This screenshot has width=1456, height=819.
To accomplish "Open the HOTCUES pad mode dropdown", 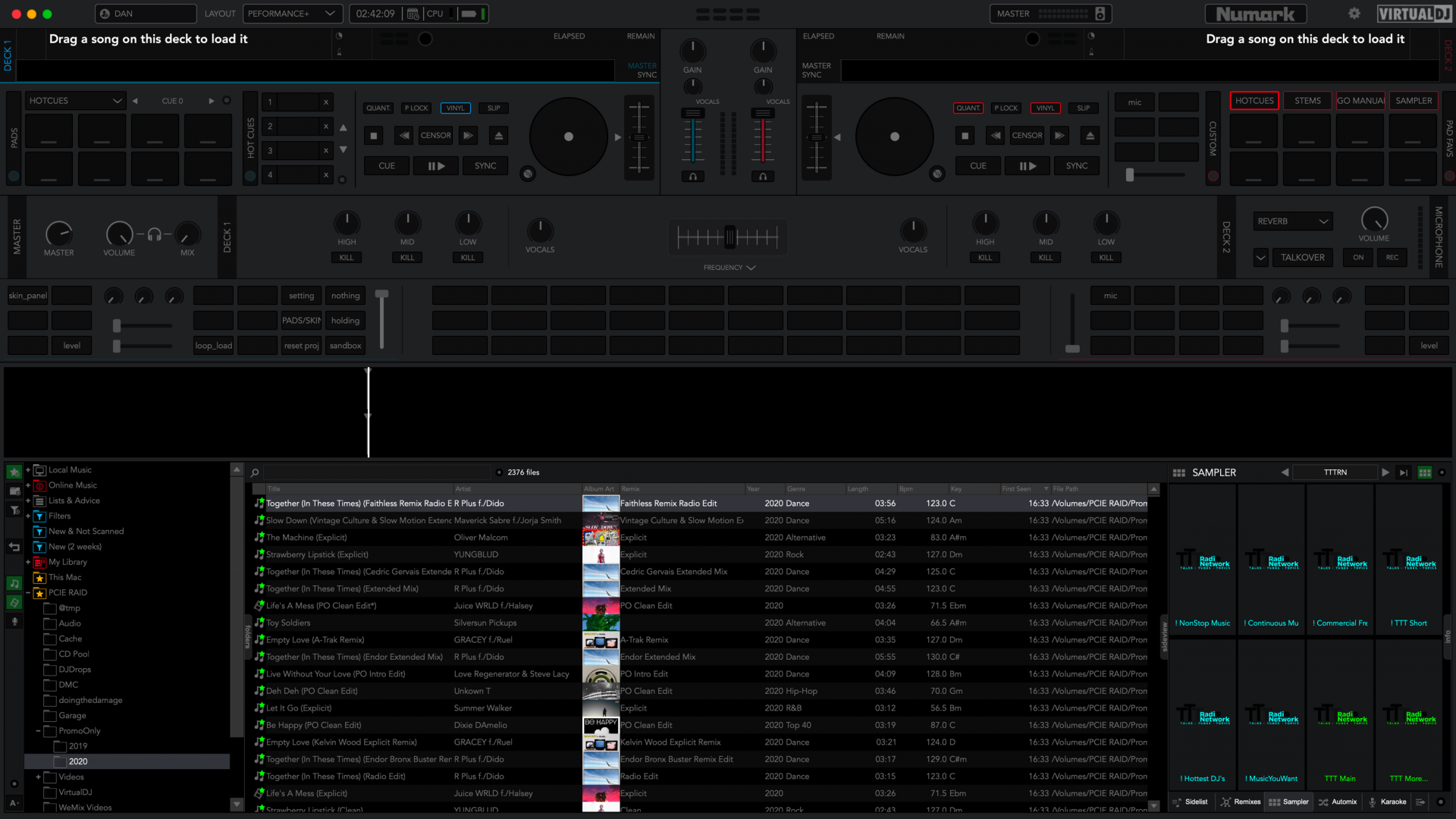I will pyautogui.click(x=74, y=101).
